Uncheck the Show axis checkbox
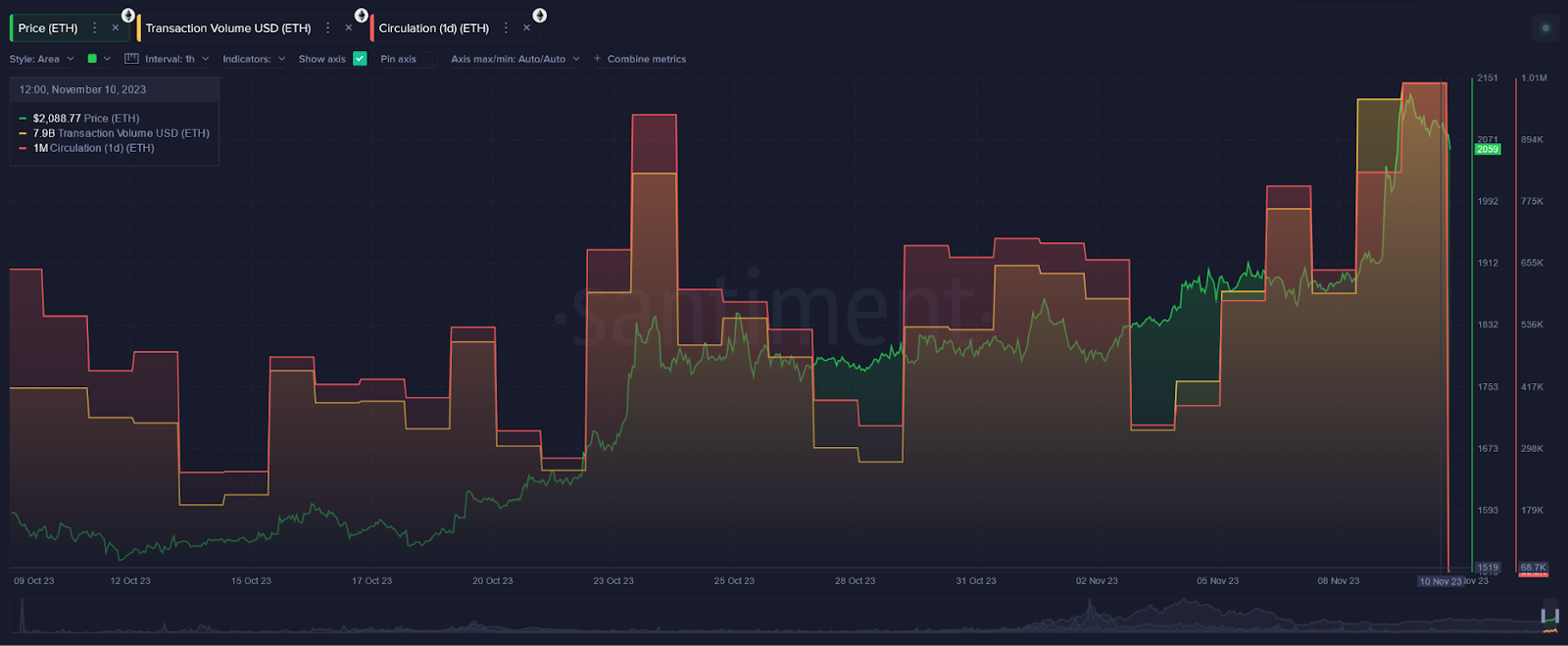Image resolution: width=1568 pixels, height=646 pixels. (360, 59)
